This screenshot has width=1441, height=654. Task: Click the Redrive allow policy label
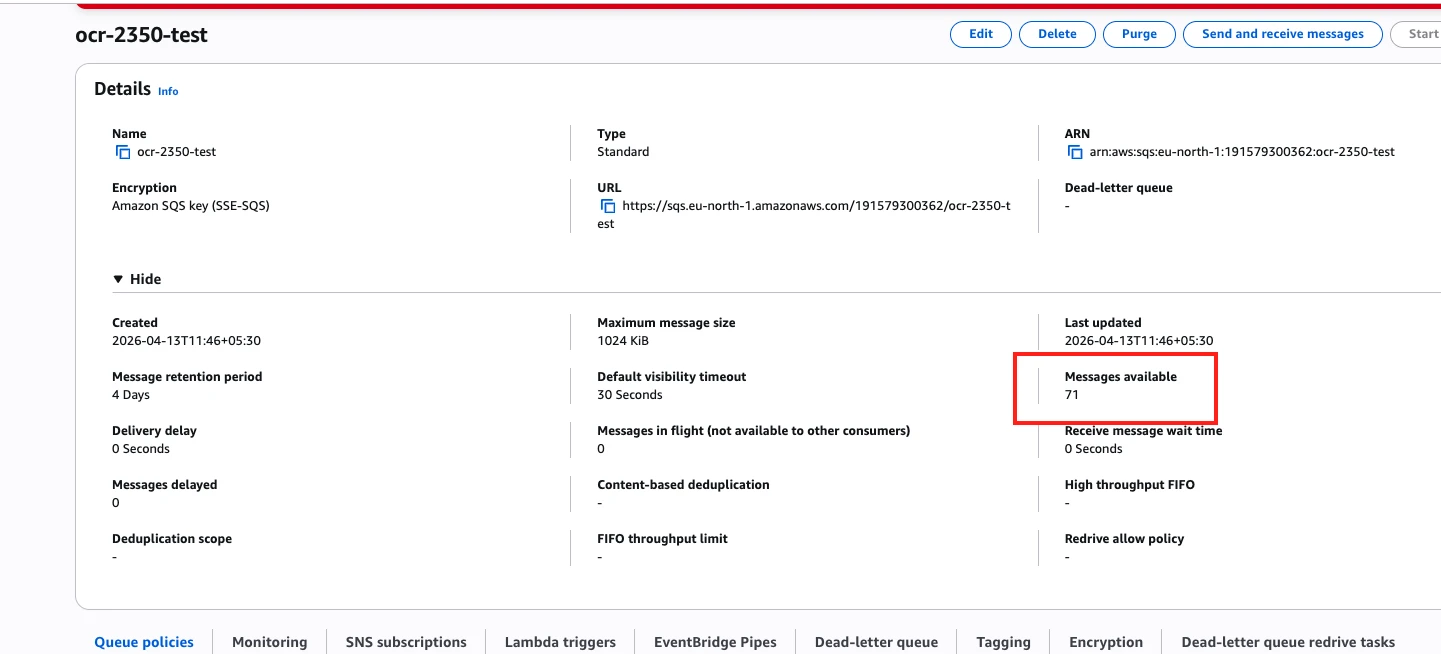tap(1124, 539)
